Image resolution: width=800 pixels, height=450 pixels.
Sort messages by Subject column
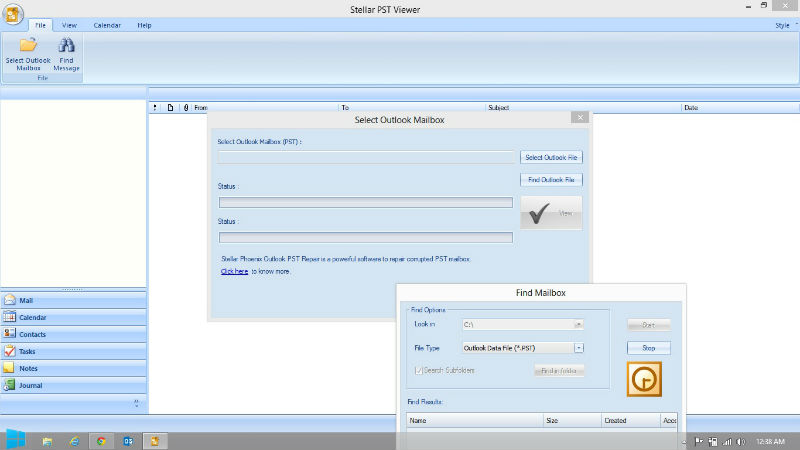(584, 108)
